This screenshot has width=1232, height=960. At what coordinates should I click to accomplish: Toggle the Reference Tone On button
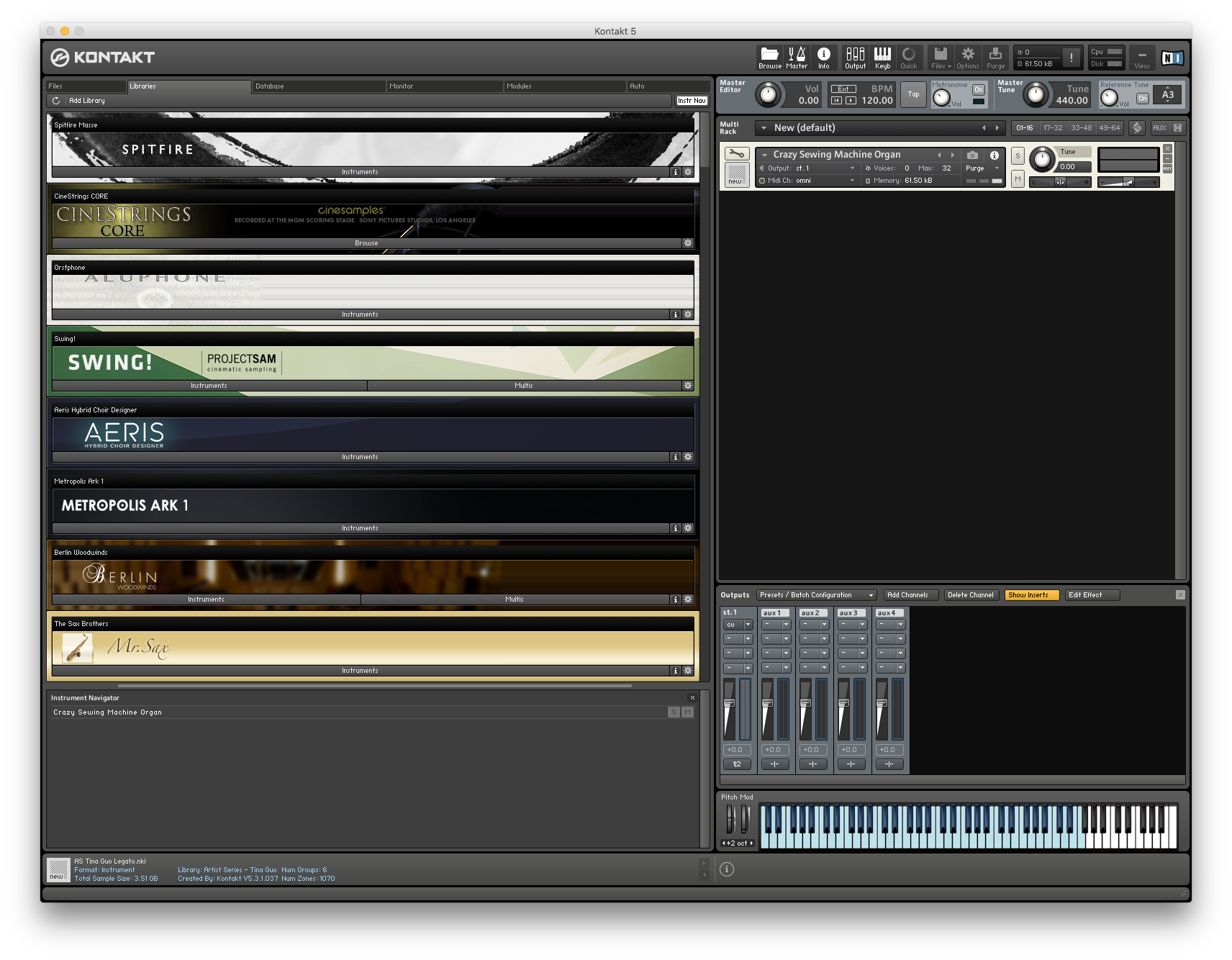coord(1142,99)
